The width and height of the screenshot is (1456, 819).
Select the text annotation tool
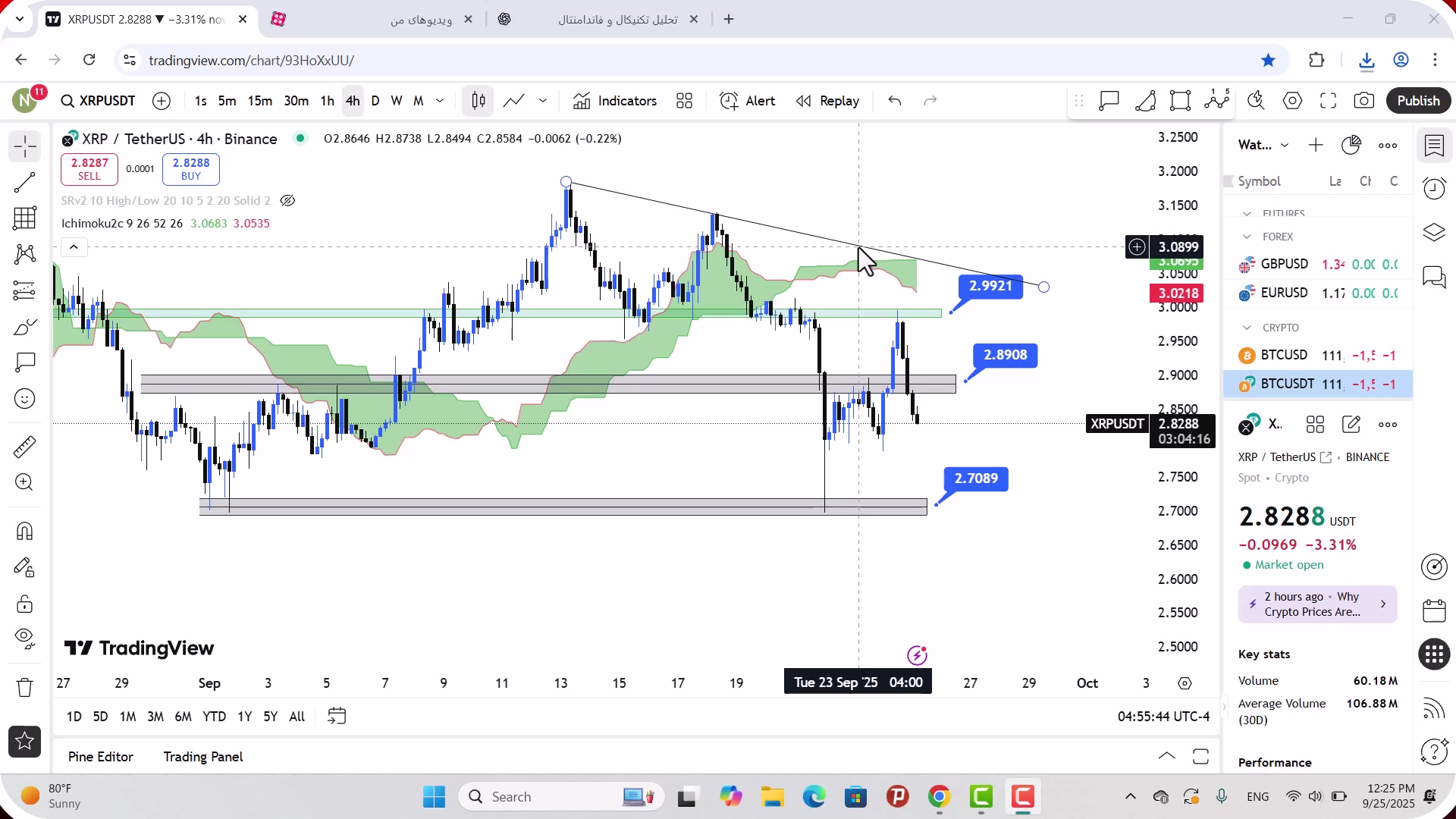tap(24, 362)
